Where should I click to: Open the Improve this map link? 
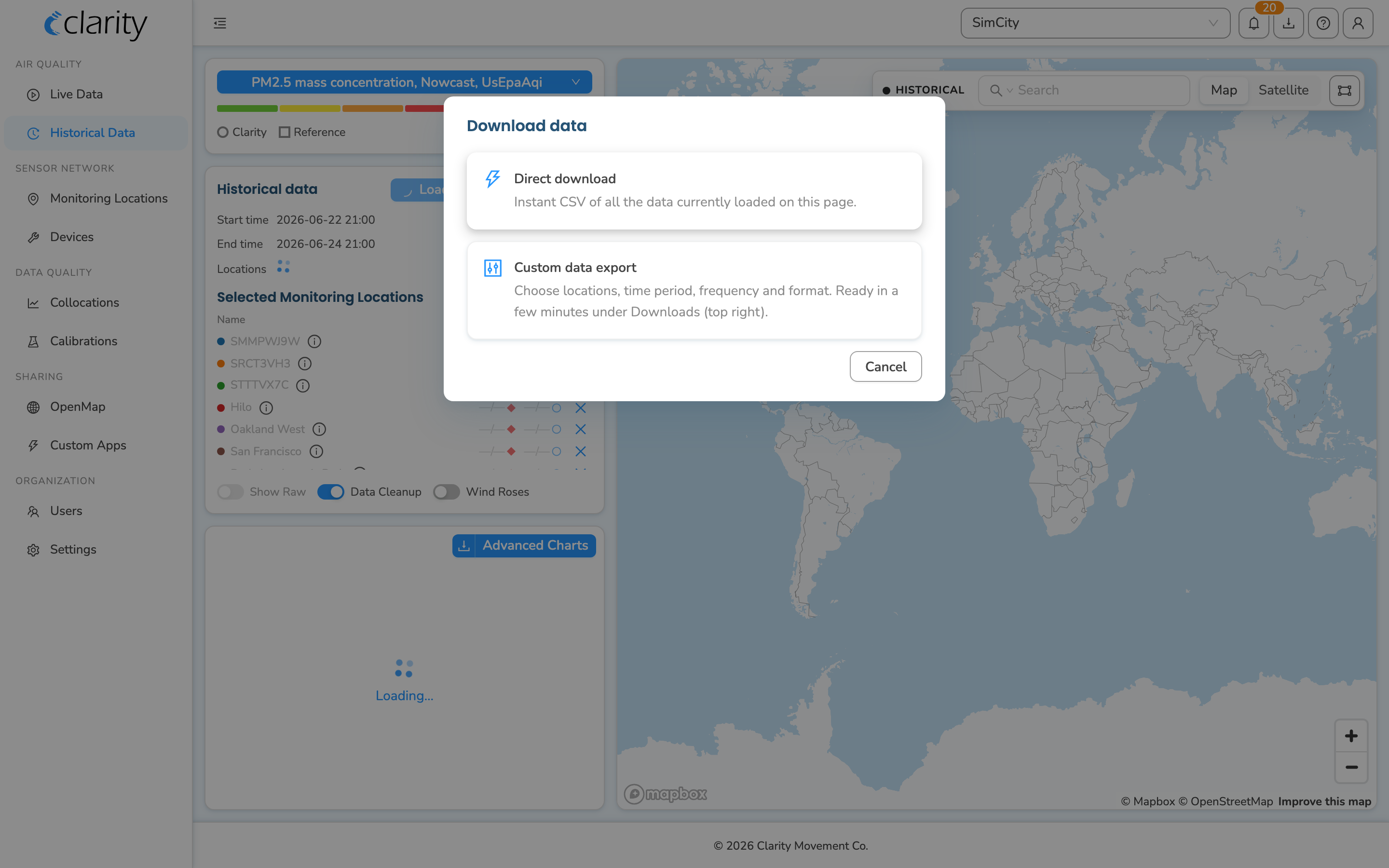[x=1324, y=801]
